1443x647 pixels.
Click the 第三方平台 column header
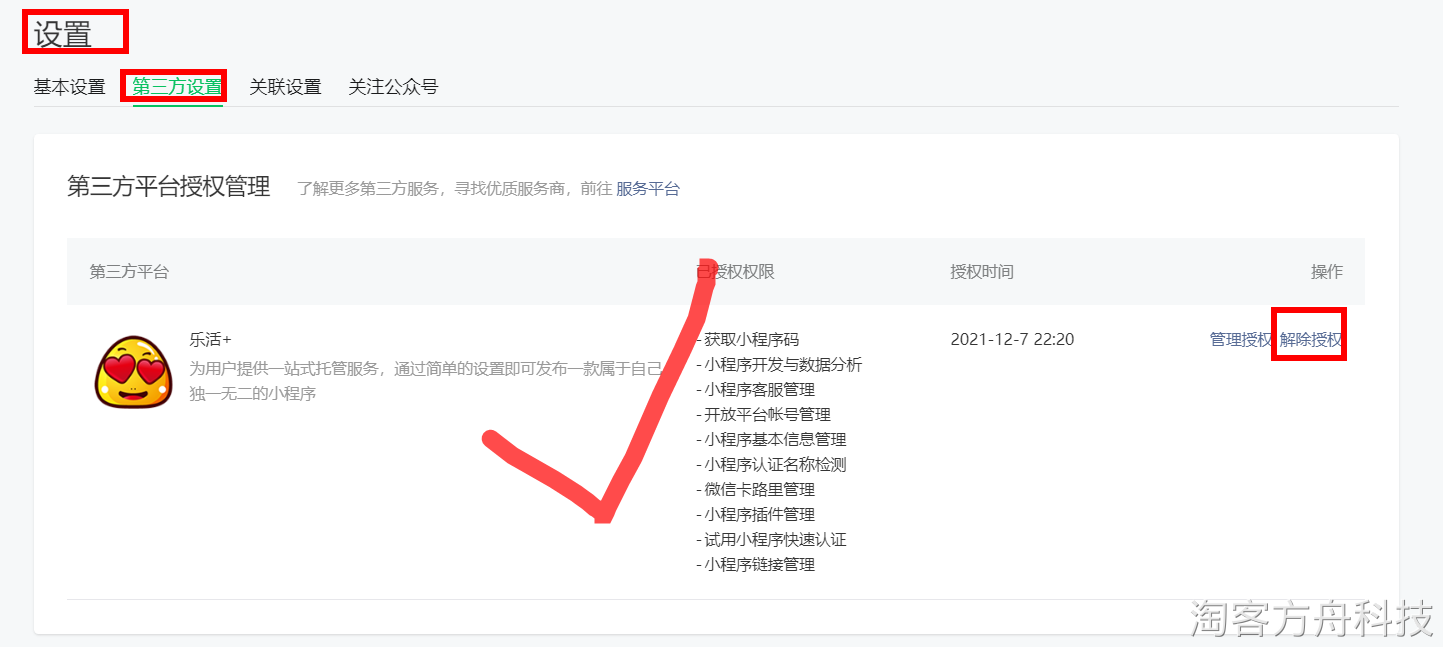[129, 272]
